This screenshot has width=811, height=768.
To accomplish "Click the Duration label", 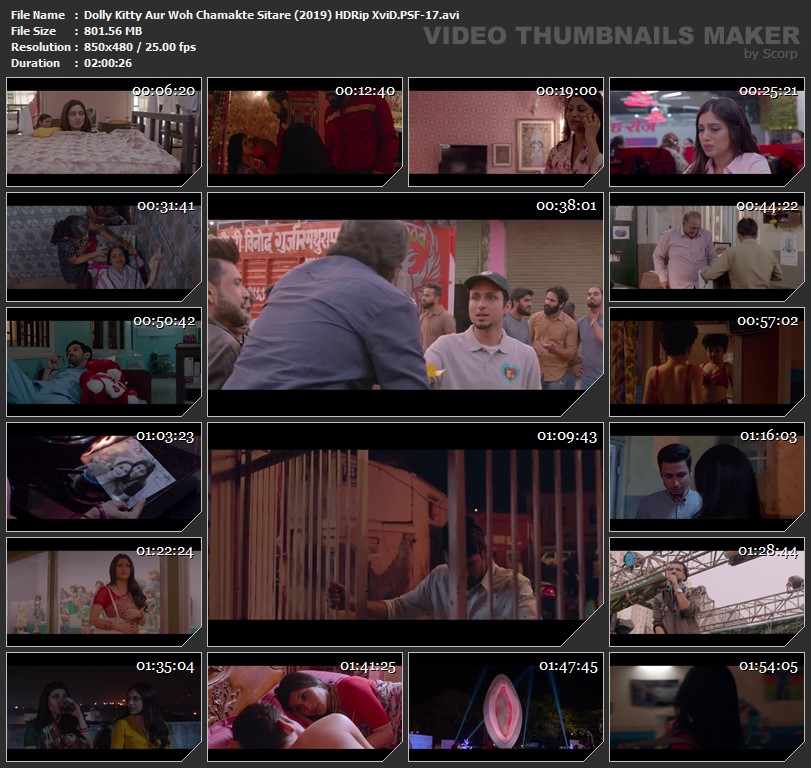I will (x=35, y=63).
